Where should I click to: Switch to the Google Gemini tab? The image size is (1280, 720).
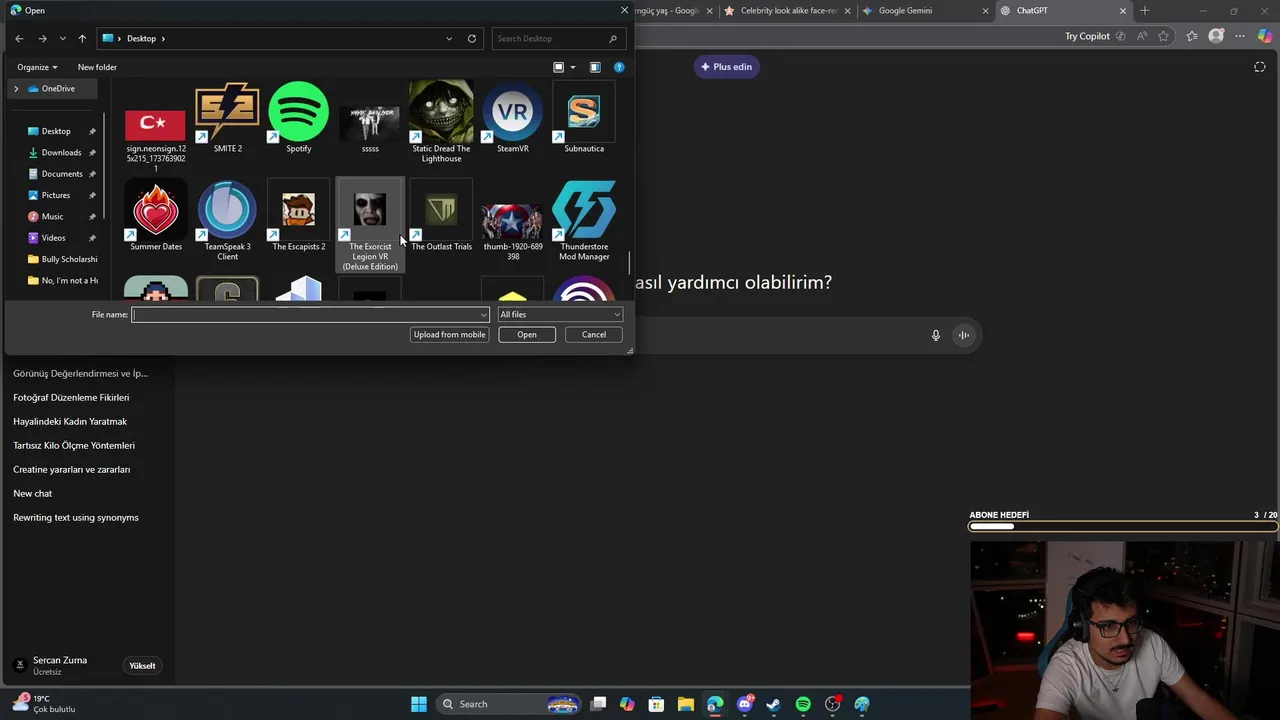tap(923, 11)
